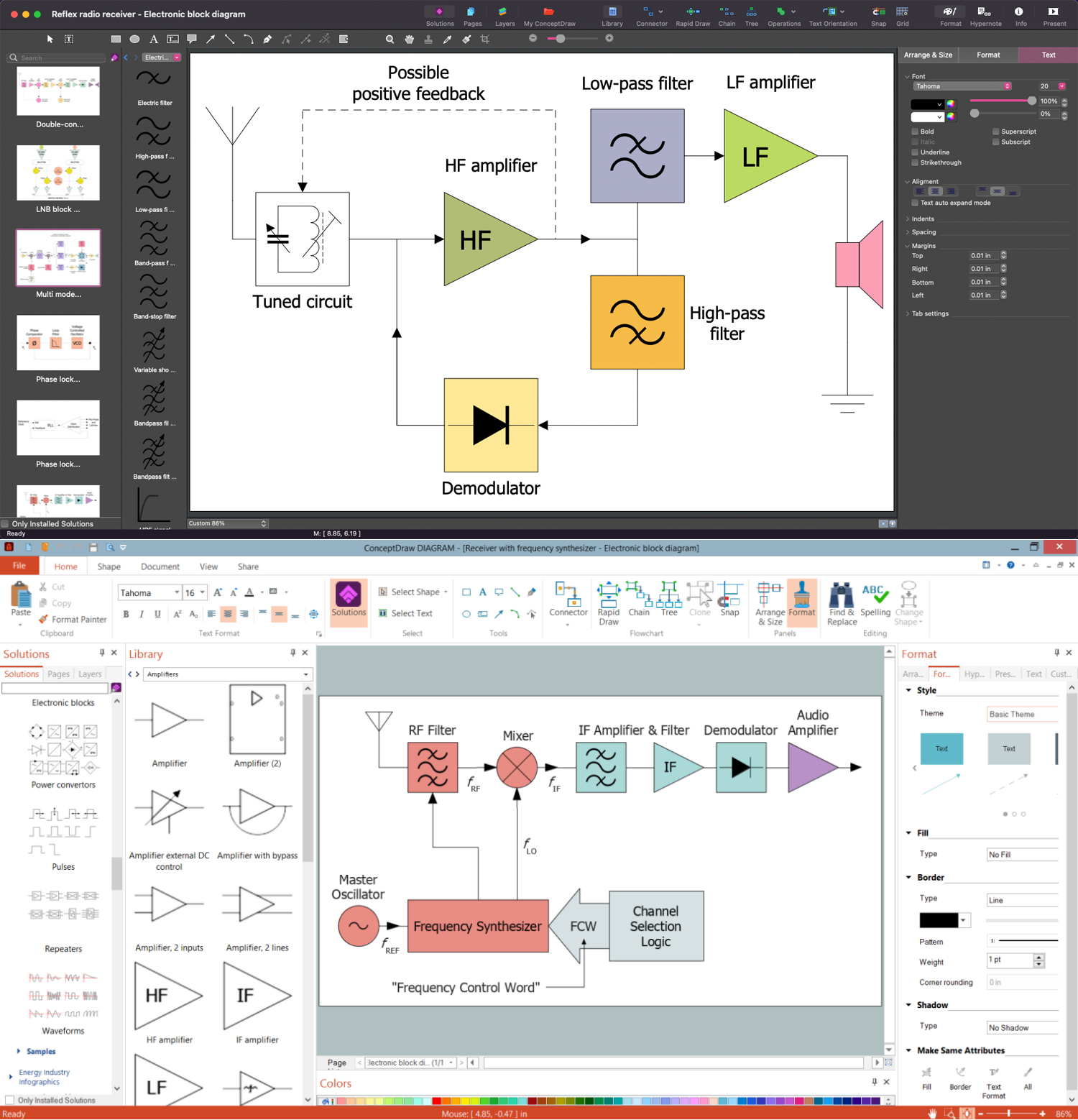Click the Cut button in Clipboard

tap(52, 587)
